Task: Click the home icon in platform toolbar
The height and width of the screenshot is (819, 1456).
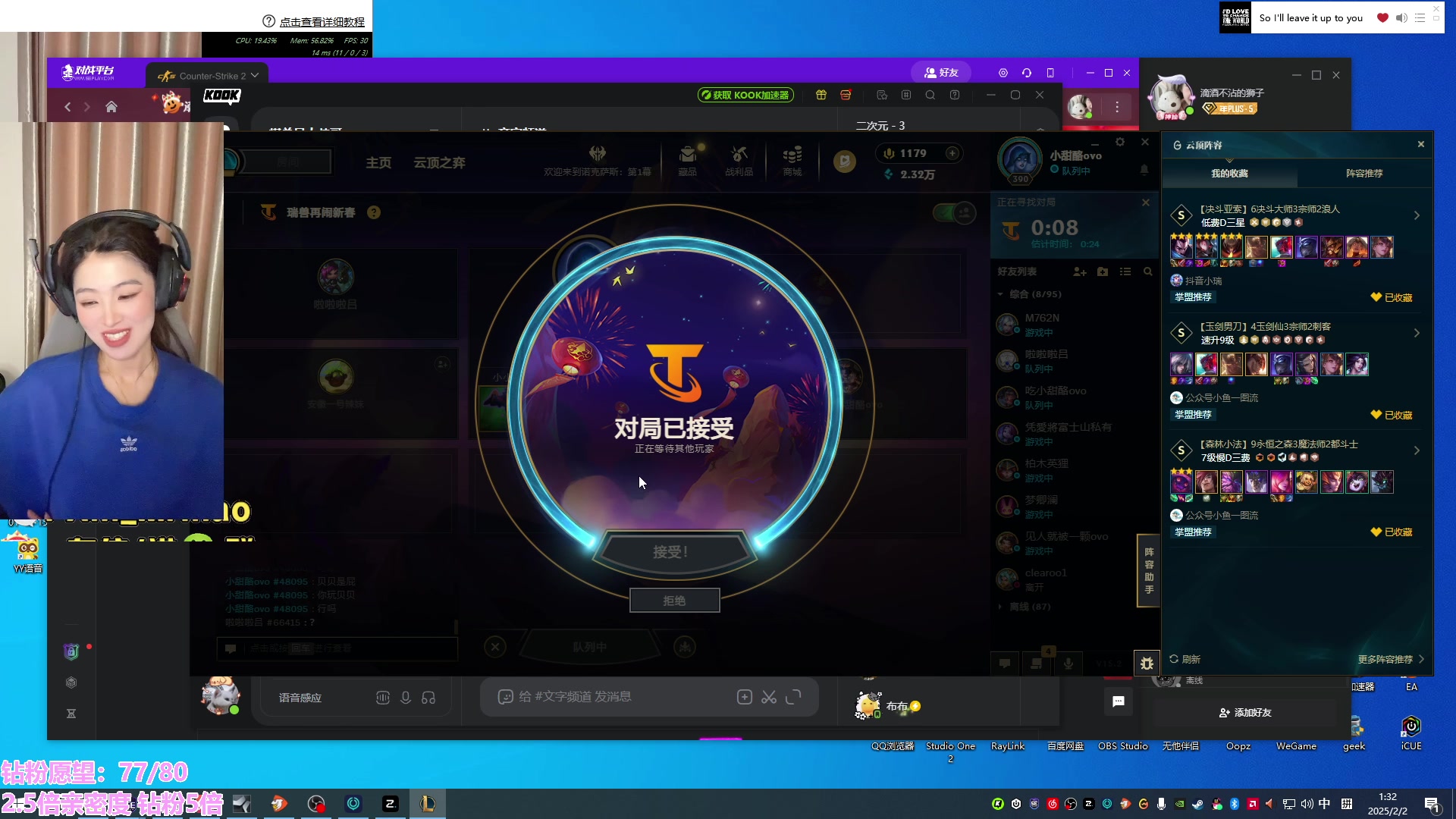Action: pyautogui.click(x=111, y=107)
